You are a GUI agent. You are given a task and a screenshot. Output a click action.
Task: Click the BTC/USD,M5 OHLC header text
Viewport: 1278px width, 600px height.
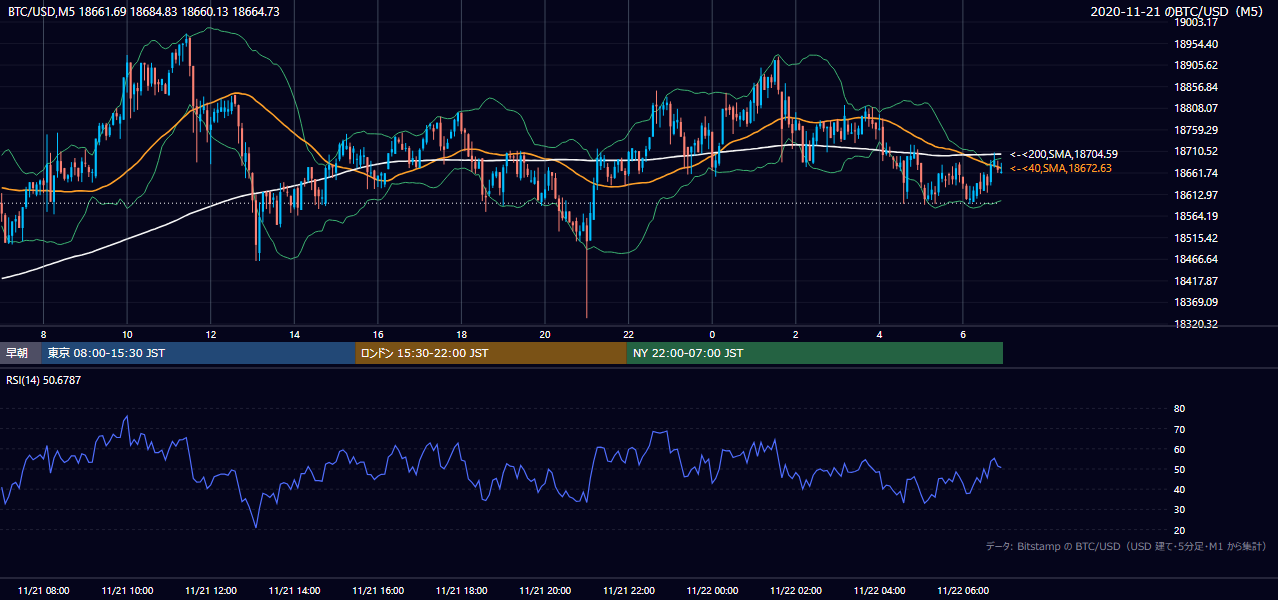point(144,11)
